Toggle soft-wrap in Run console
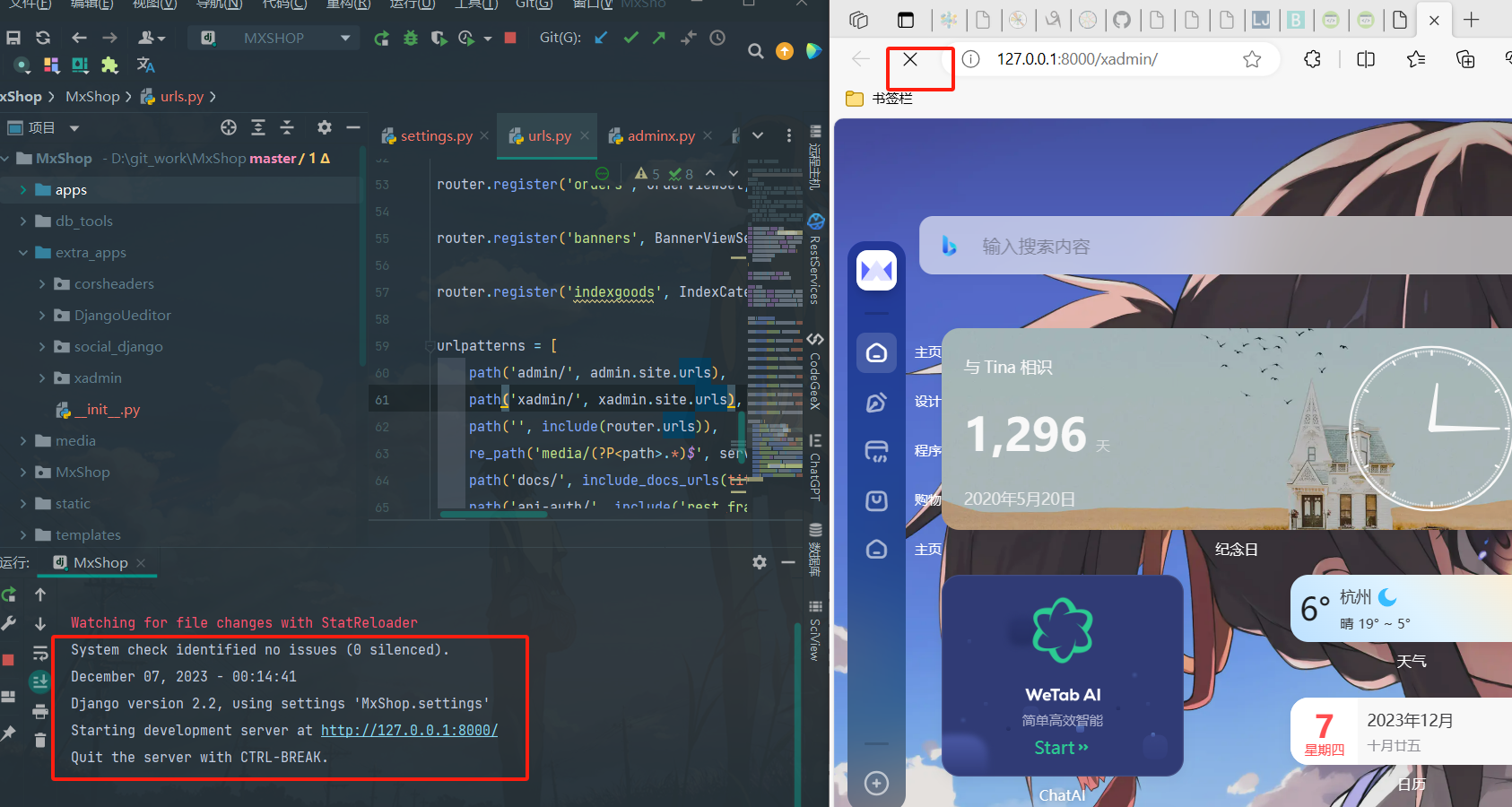Viewport: 1512px width, 807px height. [x=40, y=654]
